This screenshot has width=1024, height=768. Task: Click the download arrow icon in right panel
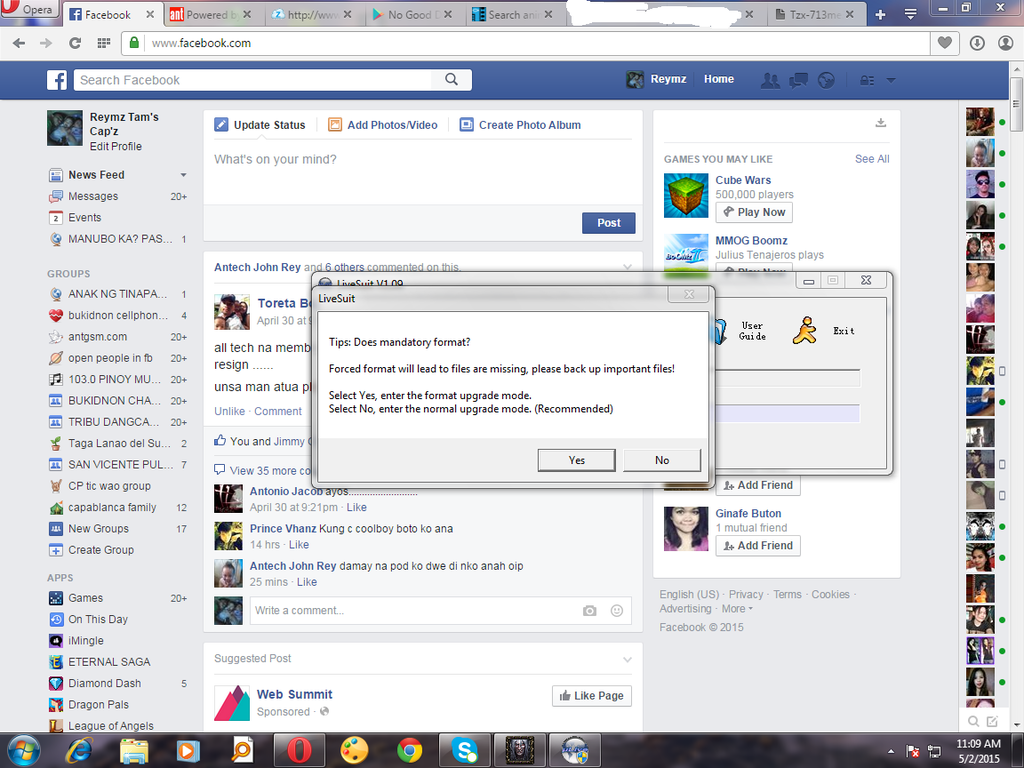[x=880, y=123]
